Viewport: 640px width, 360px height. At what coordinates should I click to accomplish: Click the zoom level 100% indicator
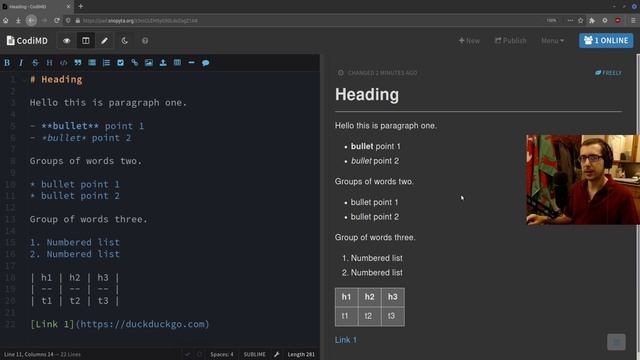coord(551,20)
